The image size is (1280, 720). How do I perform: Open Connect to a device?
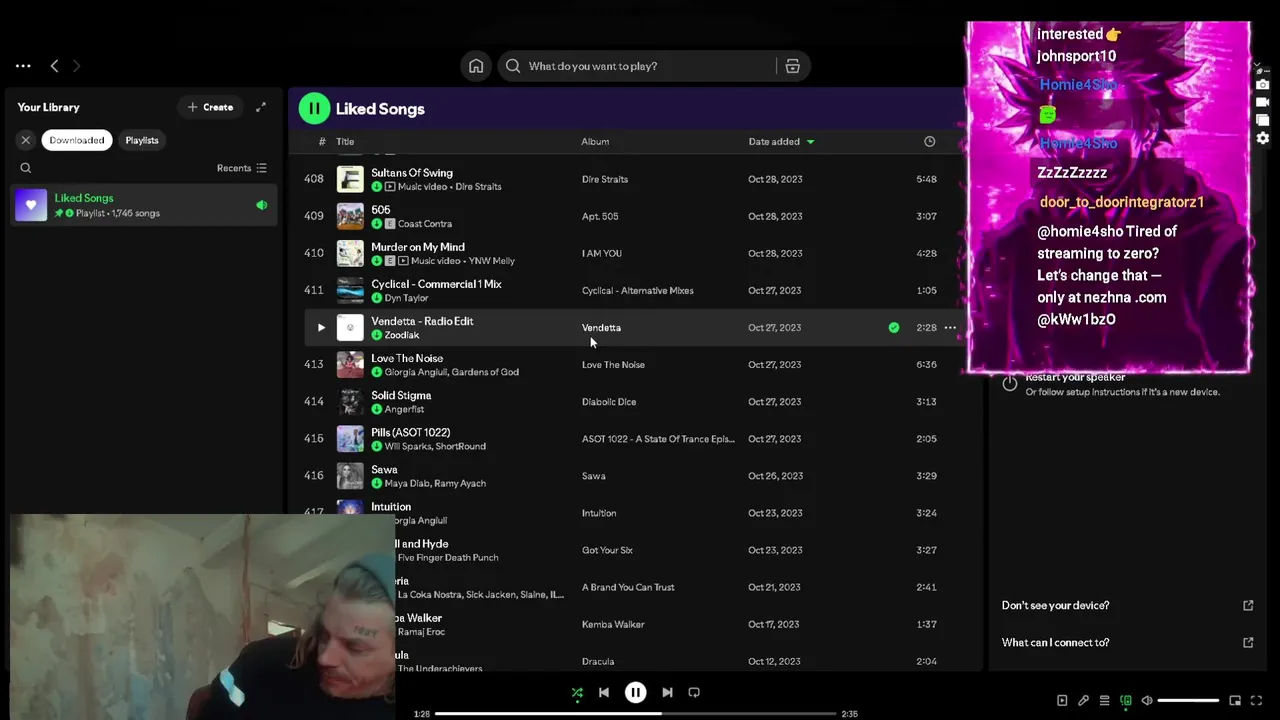[1125, 701]
